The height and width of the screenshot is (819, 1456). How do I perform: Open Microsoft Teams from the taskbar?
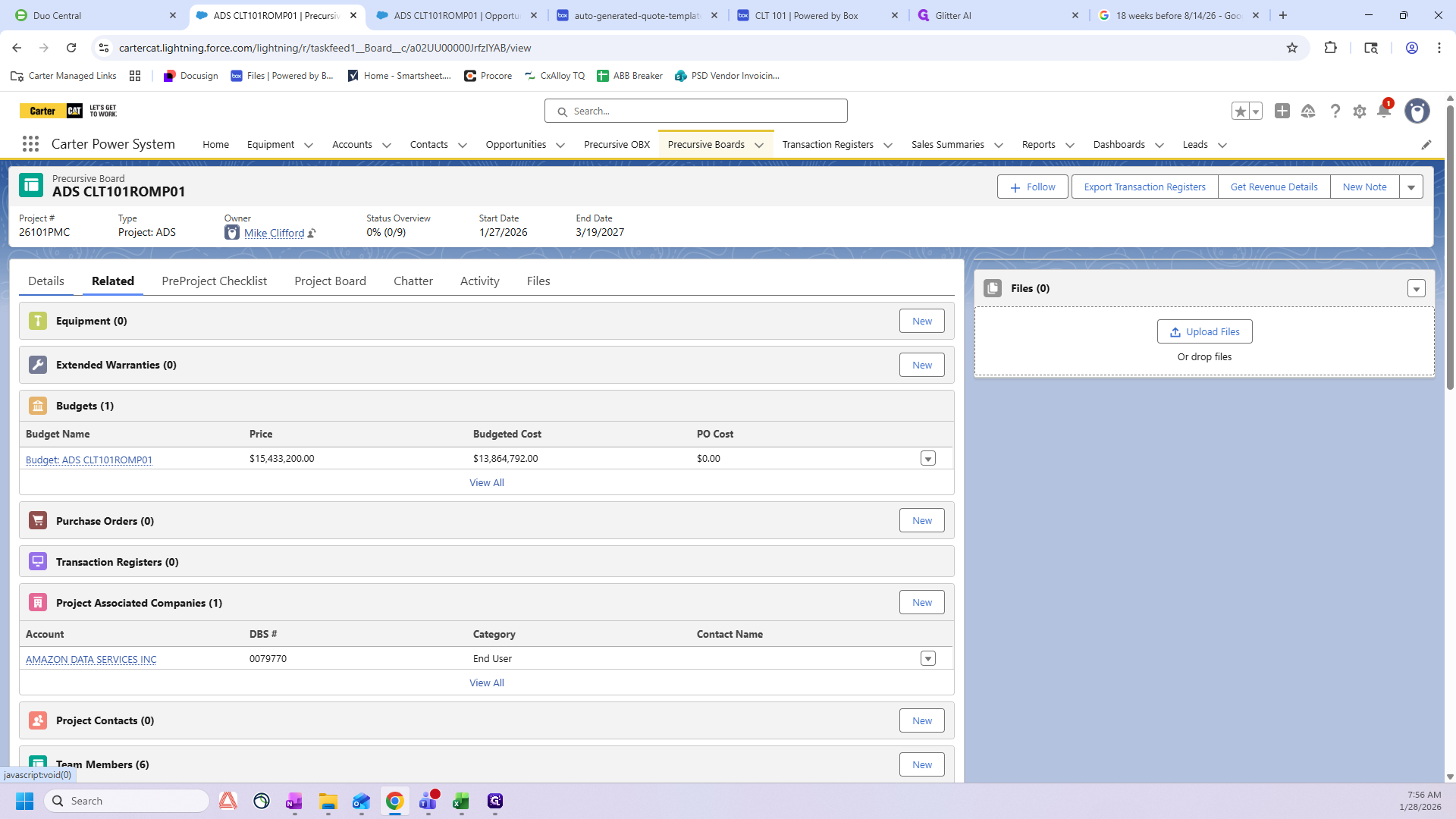[x=428, y=801]
